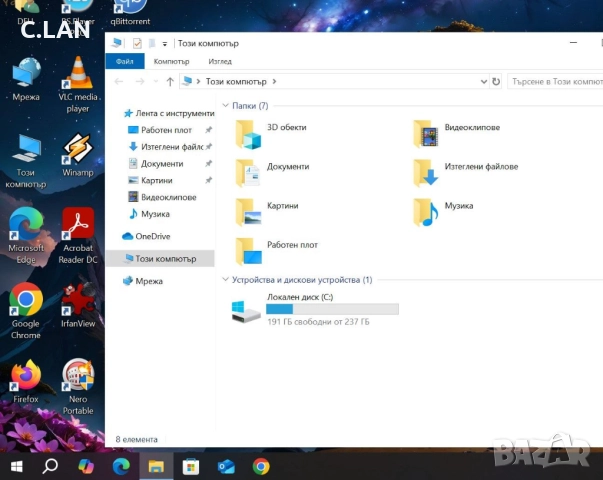
Task: Select Локален диск (C:) drive
Action: [315, 310]
